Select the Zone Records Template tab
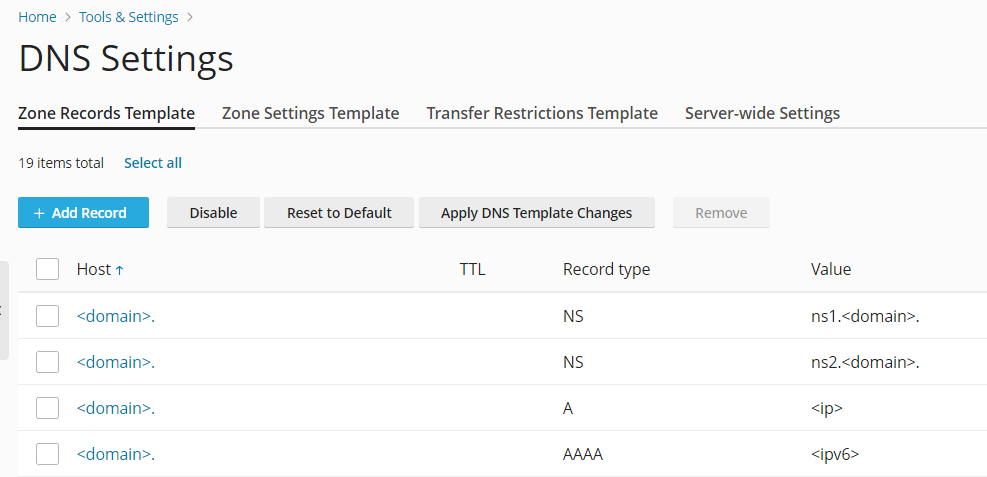Image resolution: width=987 pixels, height=477 pixels. [x=106, y=113]
